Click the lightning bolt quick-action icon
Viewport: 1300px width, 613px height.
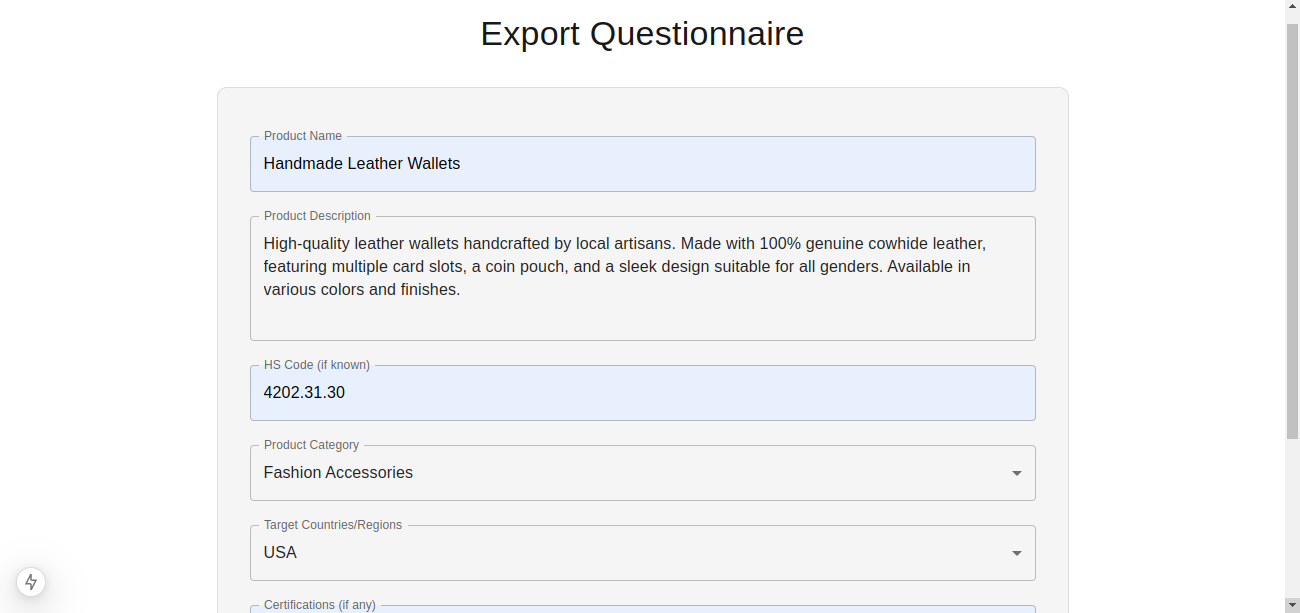[x=30, y=582]
